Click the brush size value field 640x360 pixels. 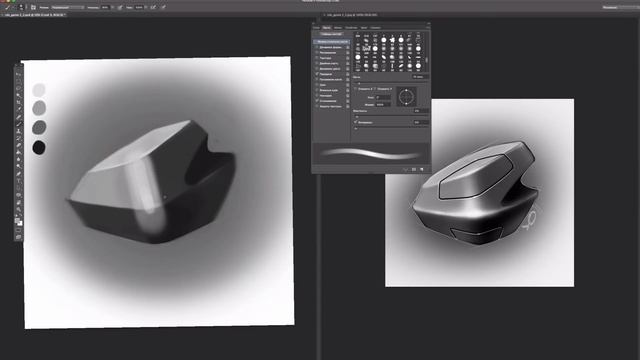click(x=420, y=77)
